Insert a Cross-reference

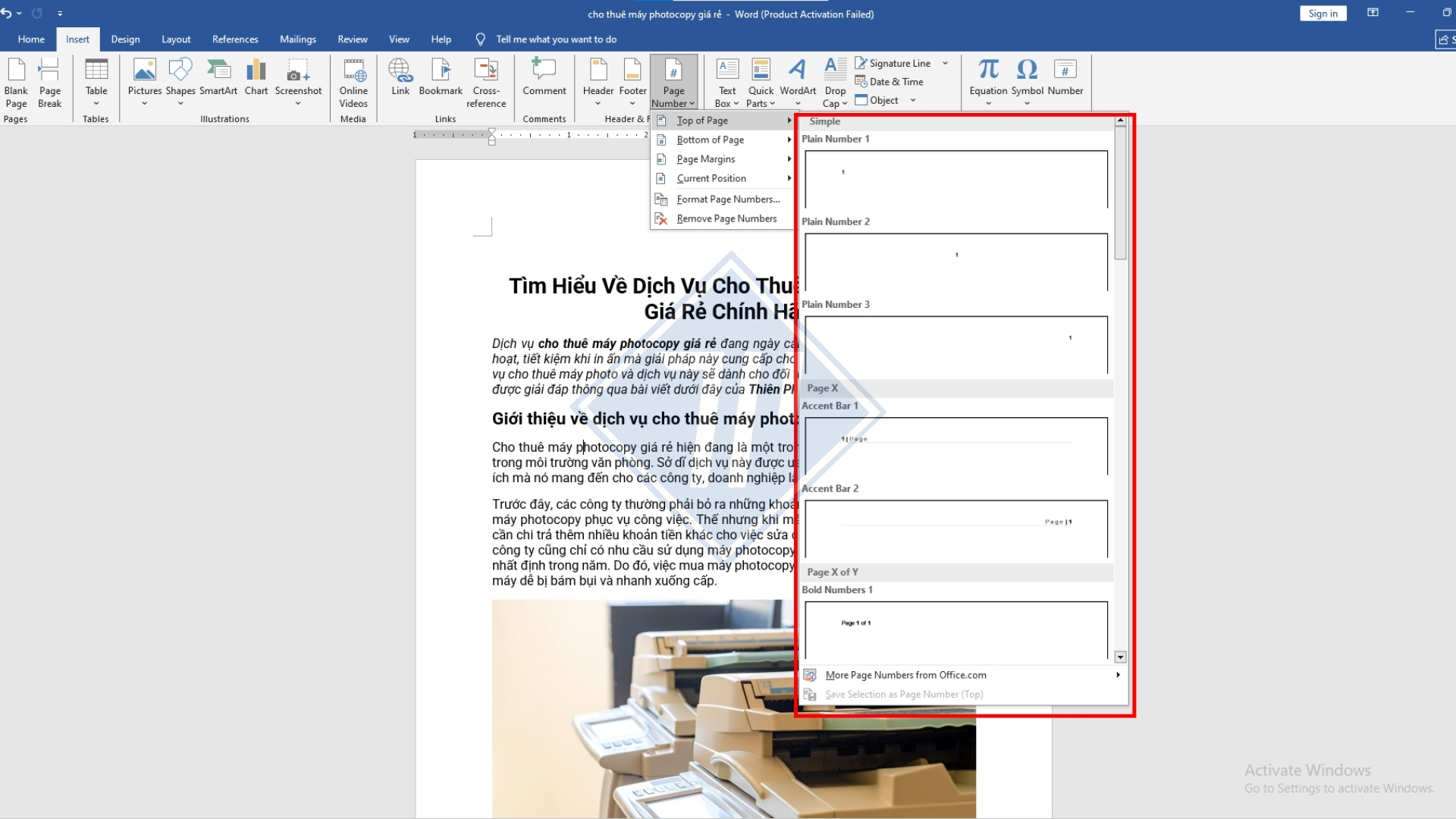[x=486, y=83]
